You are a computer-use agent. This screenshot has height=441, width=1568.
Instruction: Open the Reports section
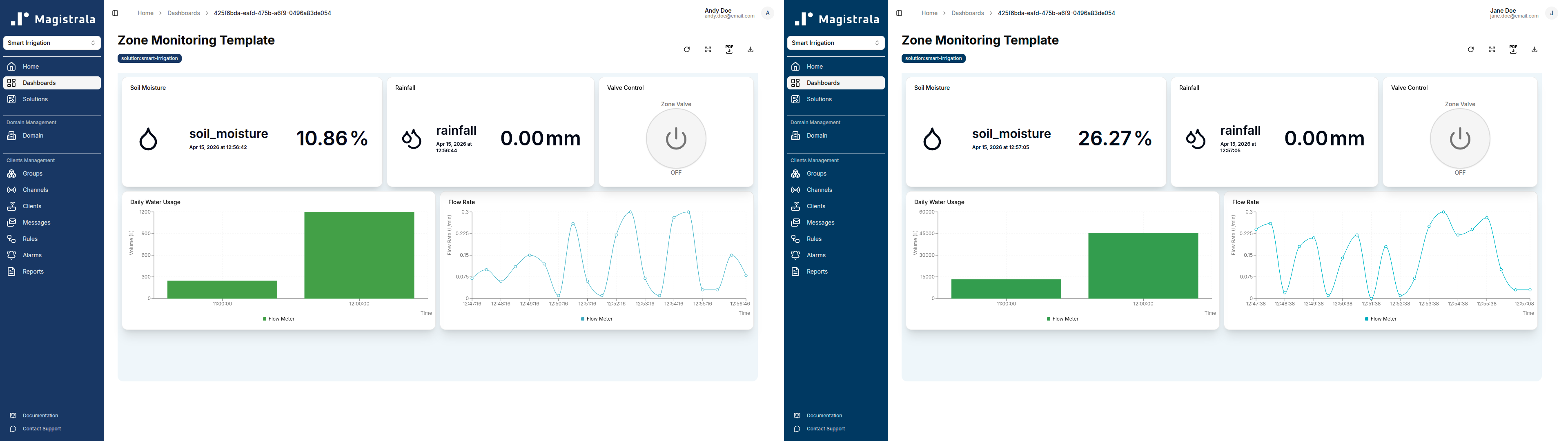(32, 271)
